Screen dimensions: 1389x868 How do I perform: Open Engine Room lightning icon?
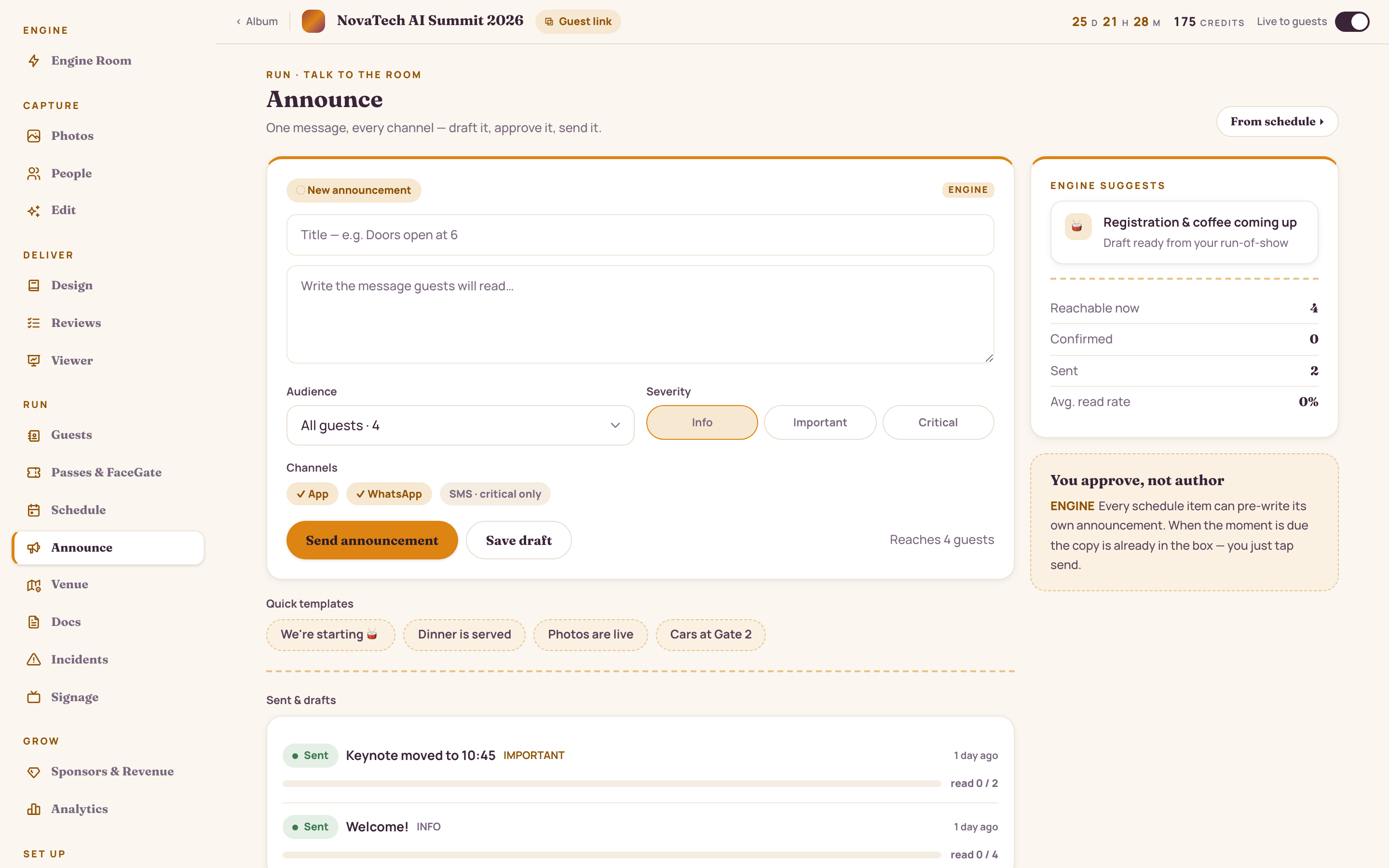(x=34, y=61)
